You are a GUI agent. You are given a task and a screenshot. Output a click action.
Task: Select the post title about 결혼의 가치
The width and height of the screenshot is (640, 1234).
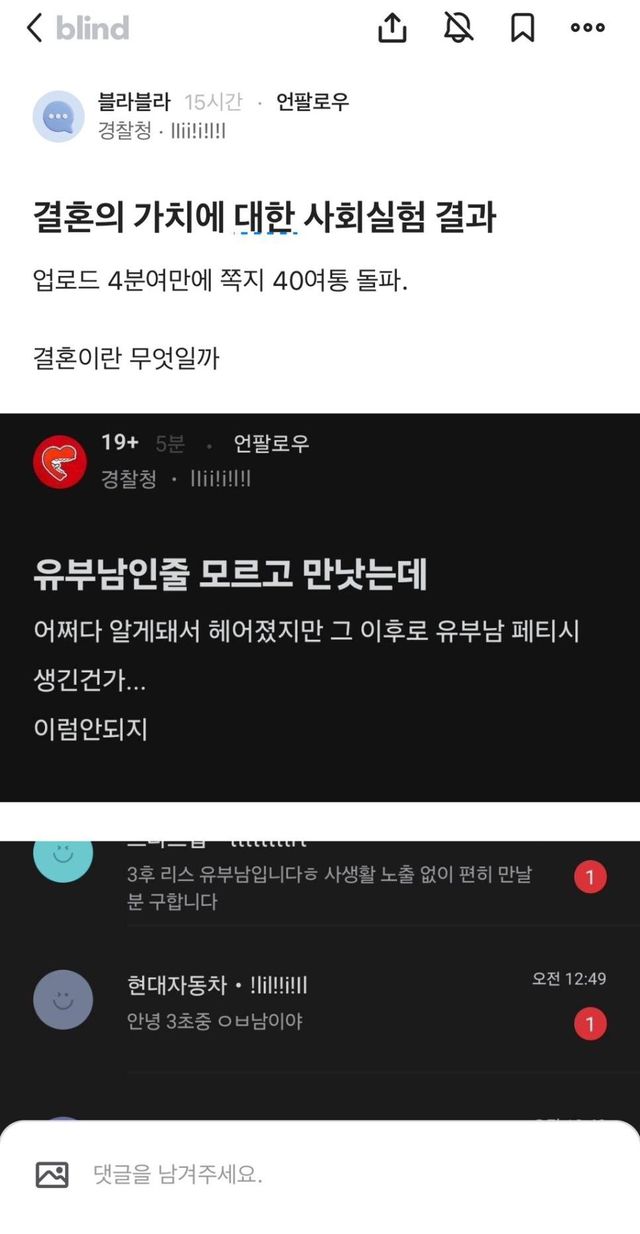click(264, 217)
